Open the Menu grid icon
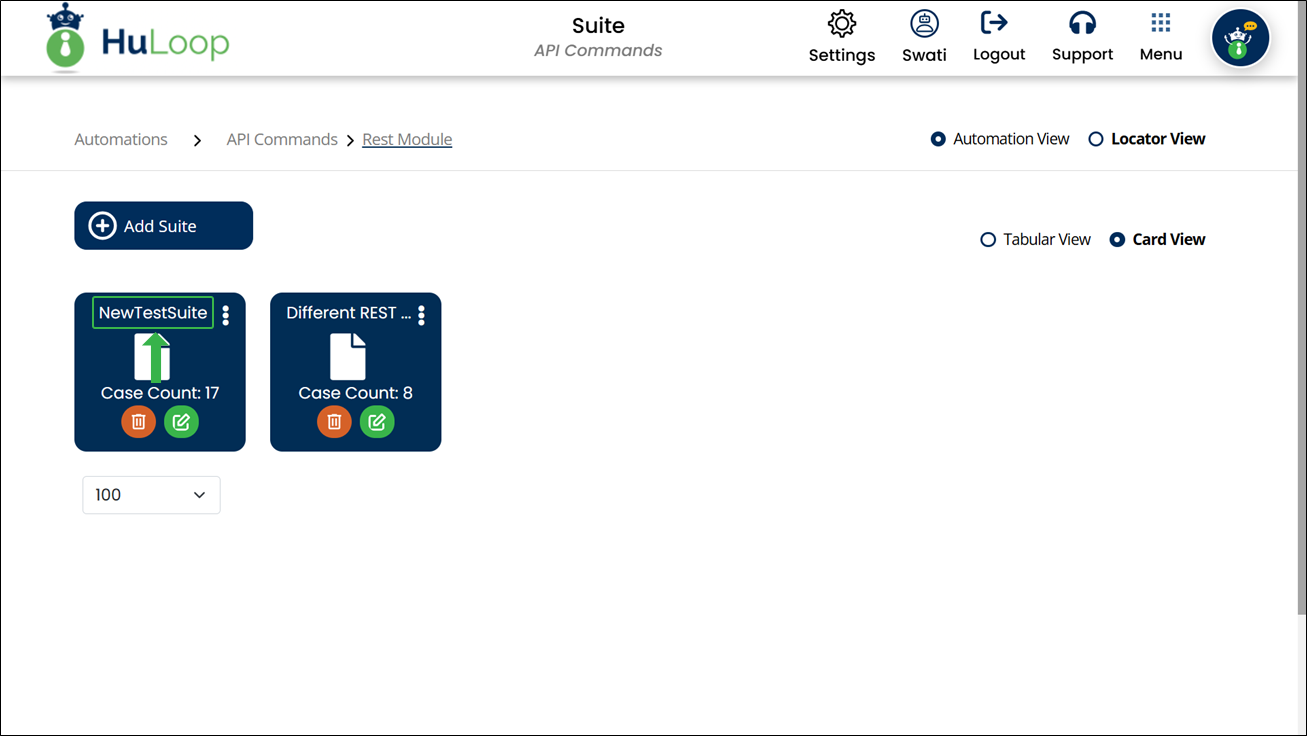This screenshot has height=736, width=1307. 1160,22
